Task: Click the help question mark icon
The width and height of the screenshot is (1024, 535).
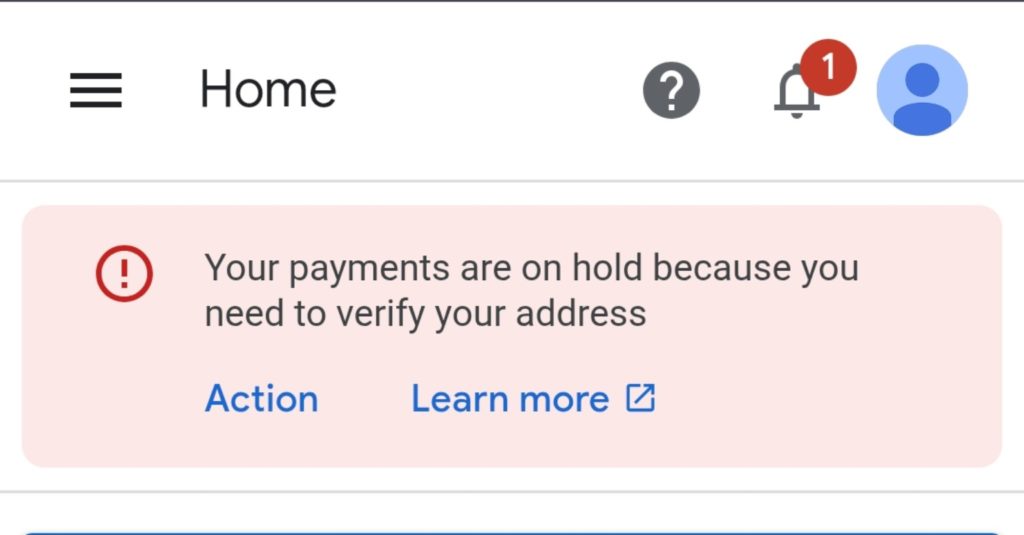Action: [x=671, y=91]
